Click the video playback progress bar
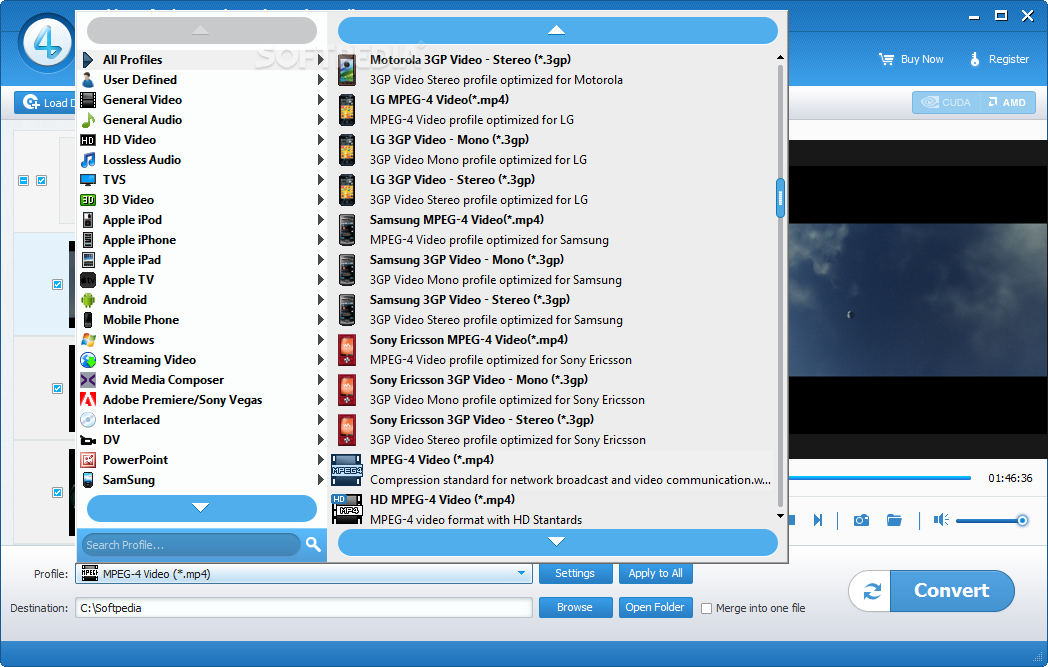 (x=880, y=478)
